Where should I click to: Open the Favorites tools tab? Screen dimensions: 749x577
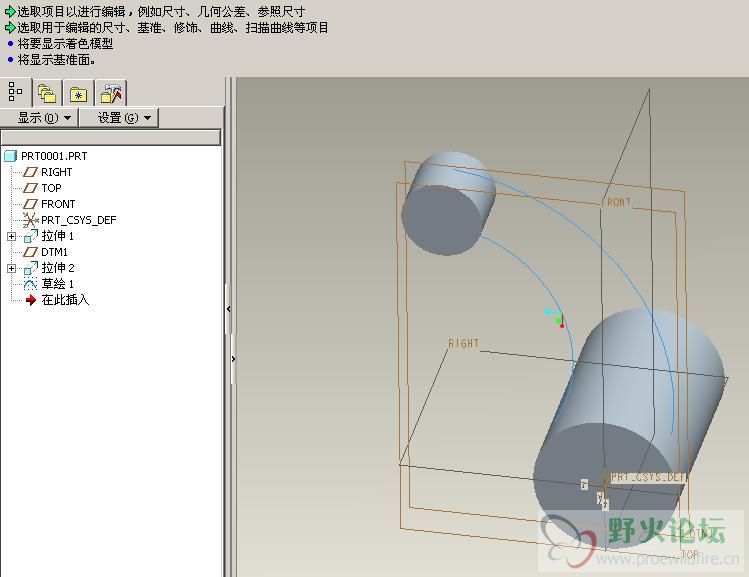pyautogui.click(x=111, y=93)
